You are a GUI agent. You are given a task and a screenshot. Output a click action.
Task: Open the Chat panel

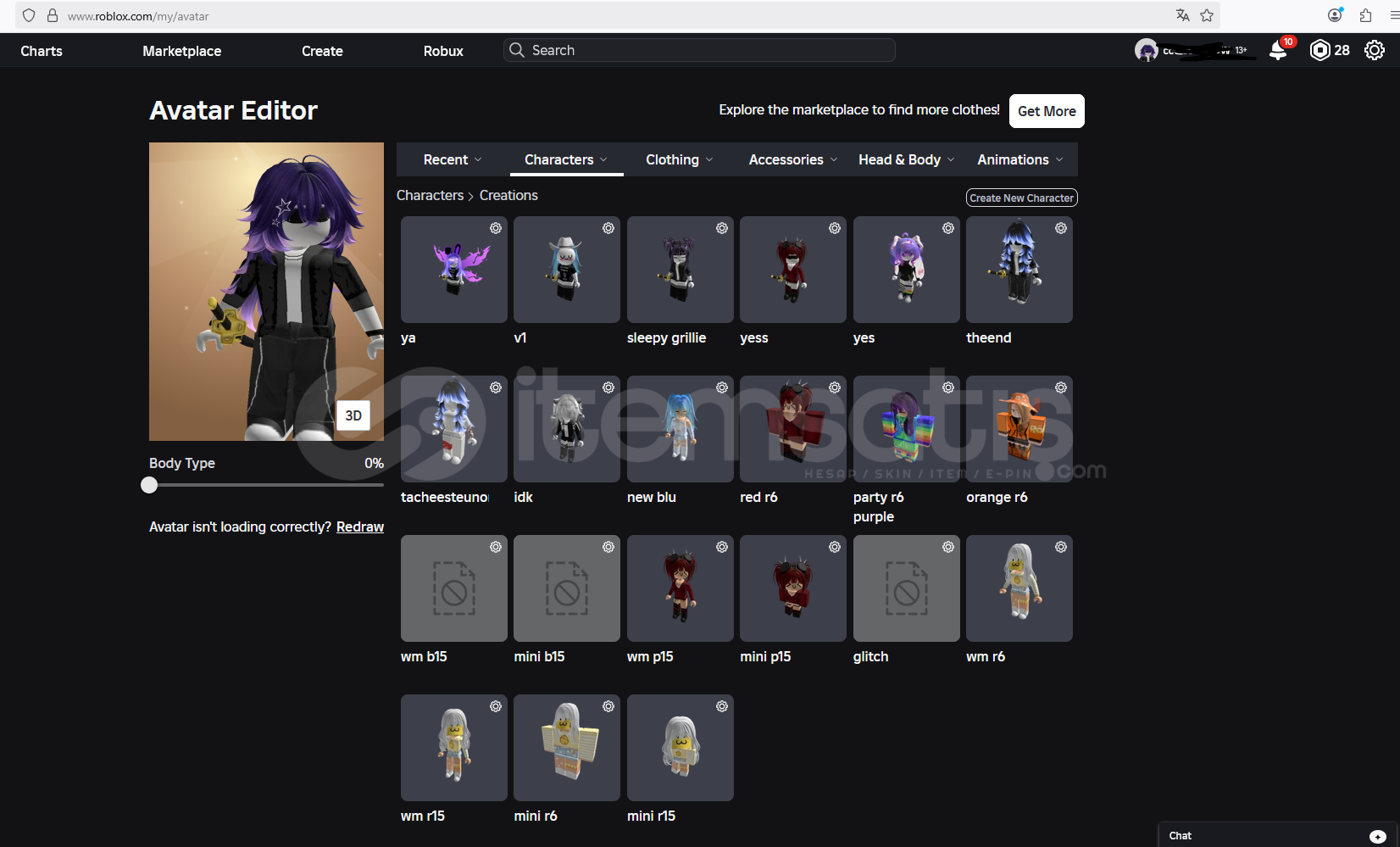pyautogui.click(x=1279, y=835)
